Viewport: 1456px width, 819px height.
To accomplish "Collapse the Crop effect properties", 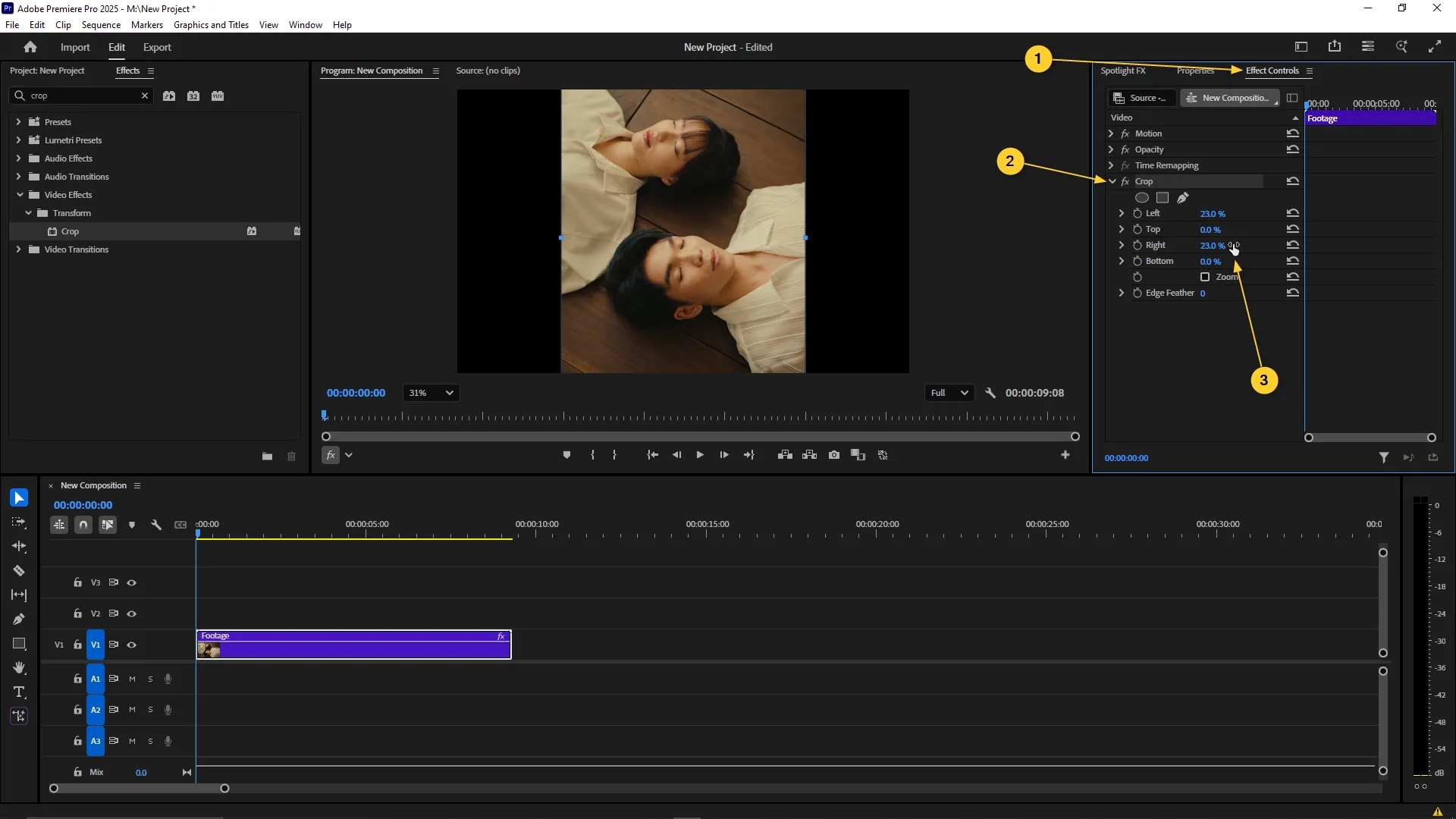I will [x=1112, y=181].
